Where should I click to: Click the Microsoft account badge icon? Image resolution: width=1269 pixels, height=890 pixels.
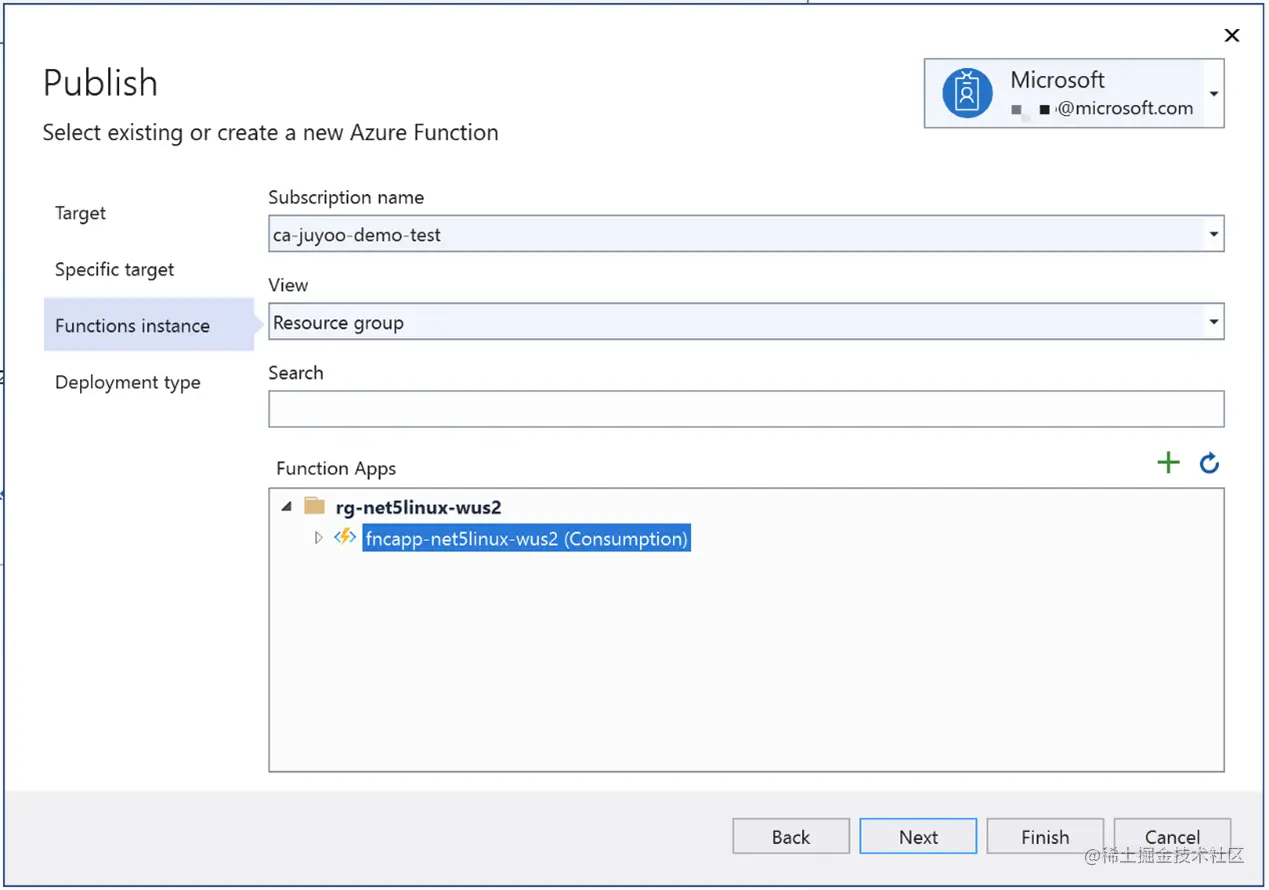tap(967, 93)
